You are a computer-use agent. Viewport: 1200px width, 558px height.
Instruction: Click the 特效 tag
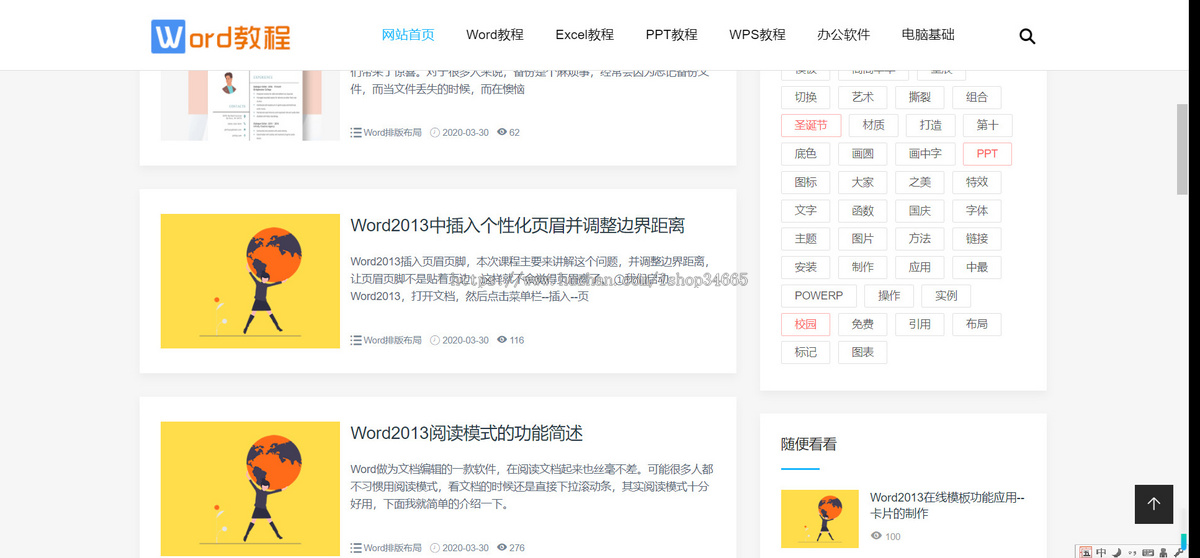977,182
